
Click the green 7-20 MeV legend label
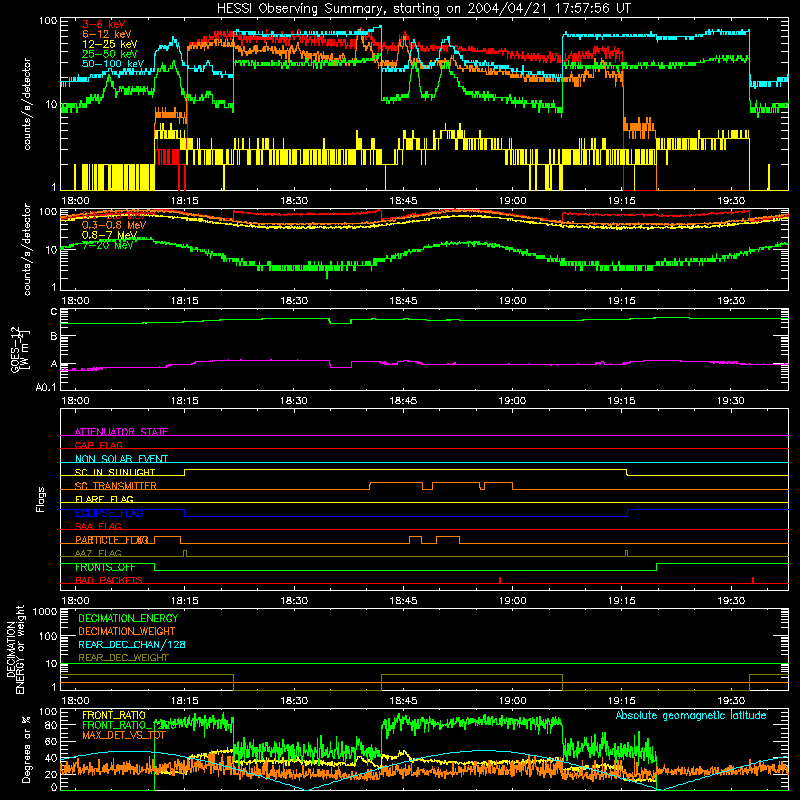tap(107, 245)
